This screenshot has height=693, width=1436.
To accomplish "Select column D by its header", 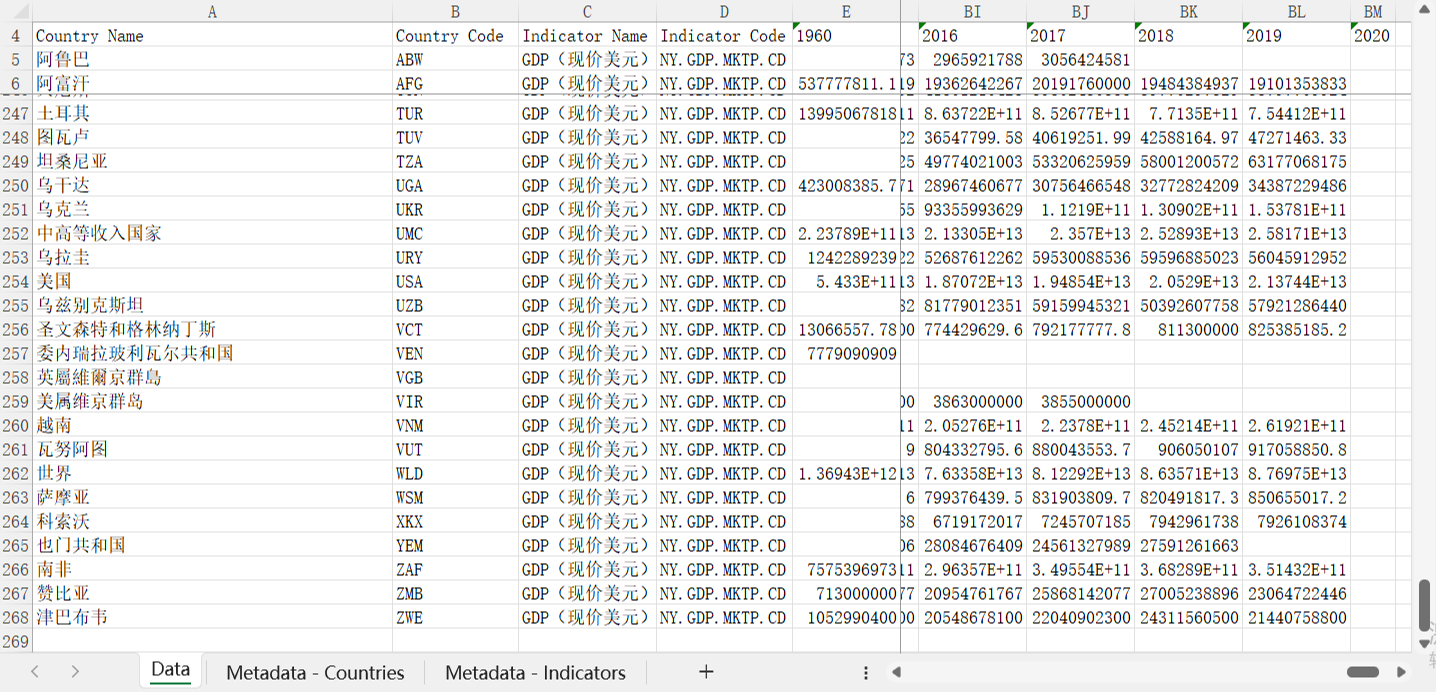I will click(x=724, y=12).
